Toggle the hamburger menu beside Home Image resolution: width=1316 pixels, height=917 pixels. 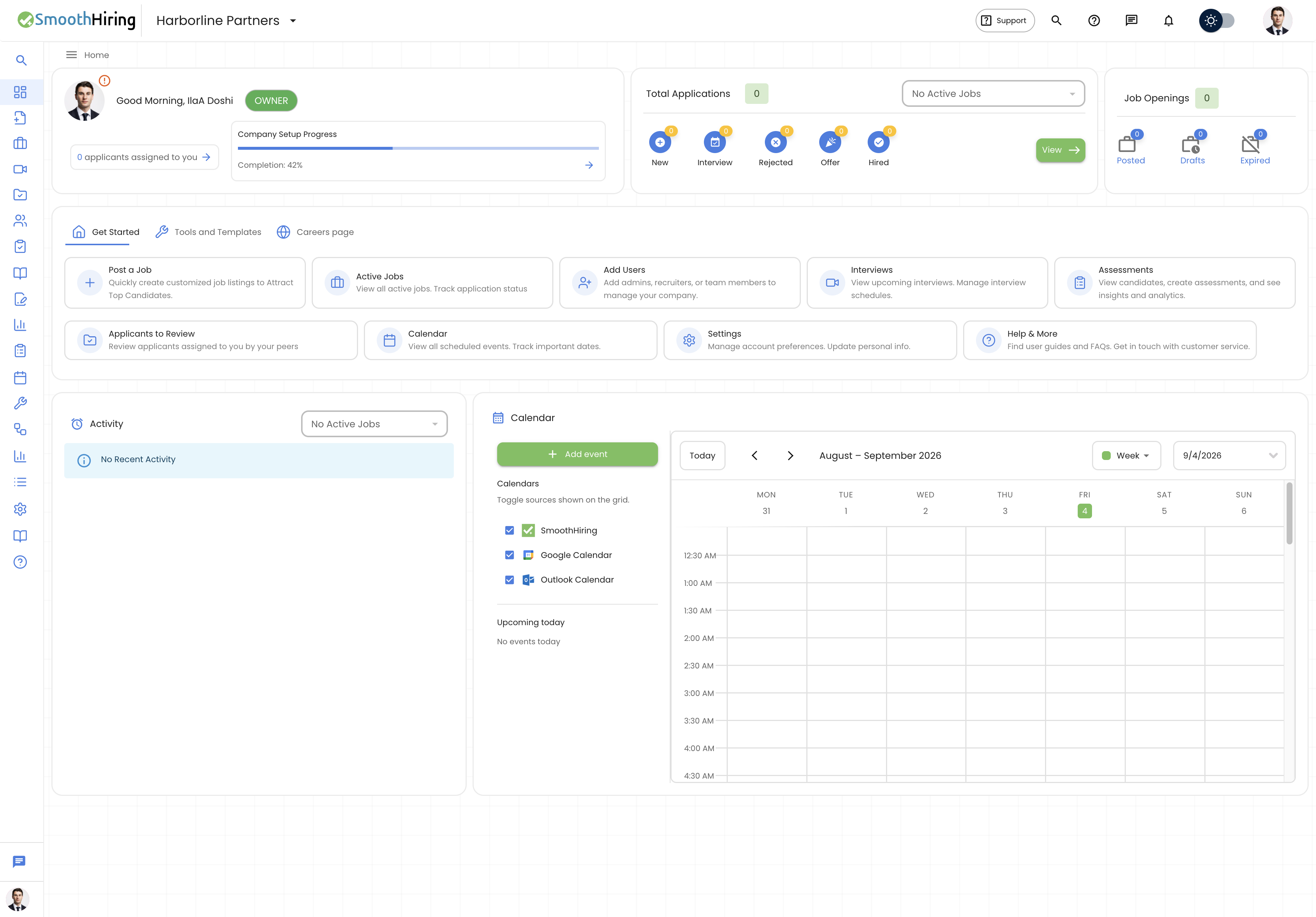pos(72,55)
